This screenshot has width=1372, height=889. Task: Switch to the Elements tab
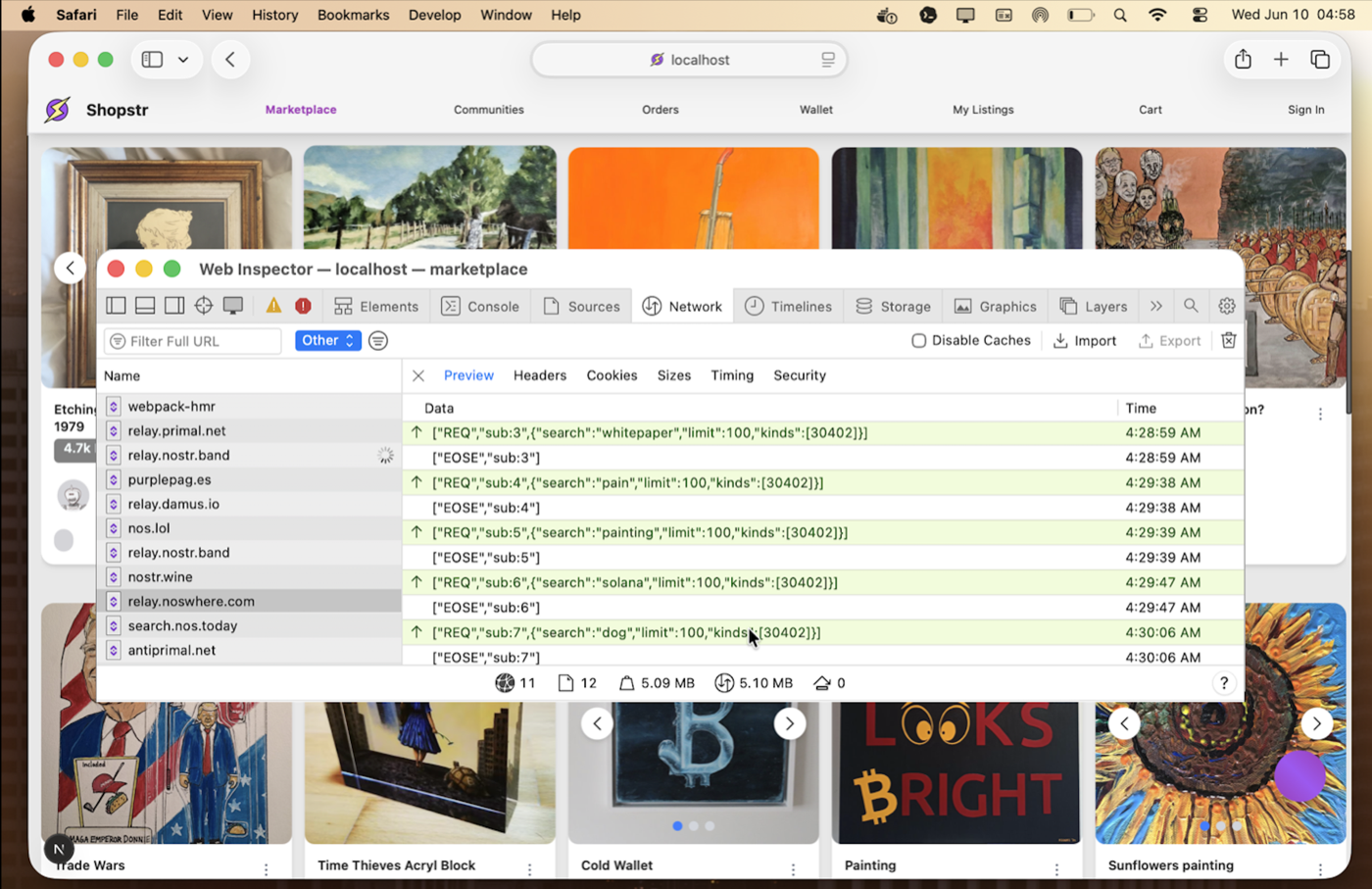tap(376, 307)
